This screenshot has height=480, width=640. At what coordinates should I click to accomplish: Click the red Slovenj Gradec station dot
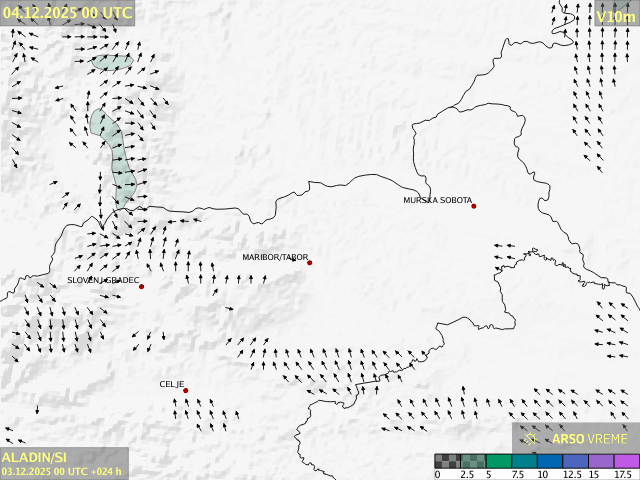(x=142, y=287)
